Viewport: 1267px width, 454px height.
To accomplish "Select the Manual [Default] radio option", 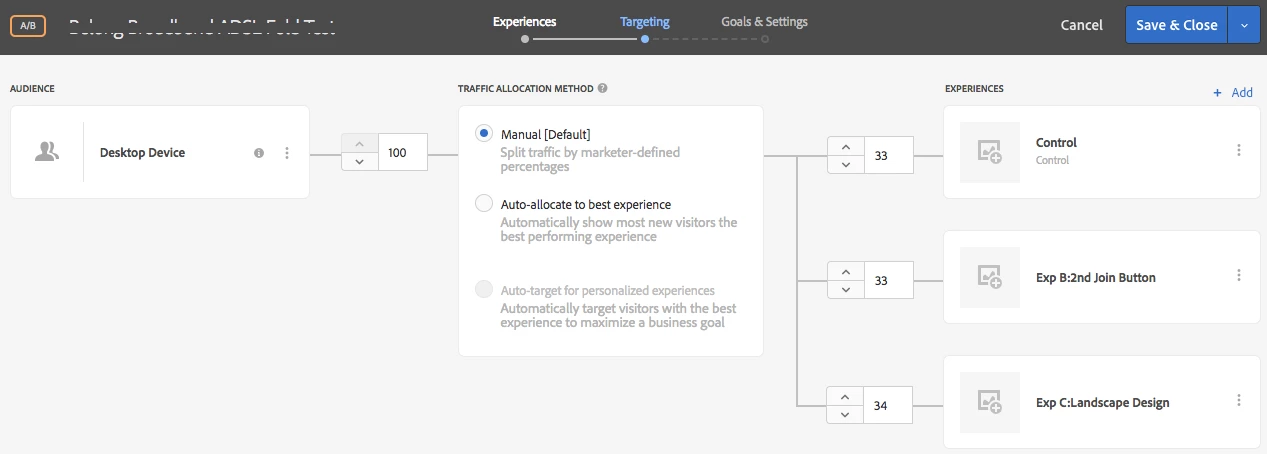I will tap(484, 133).
